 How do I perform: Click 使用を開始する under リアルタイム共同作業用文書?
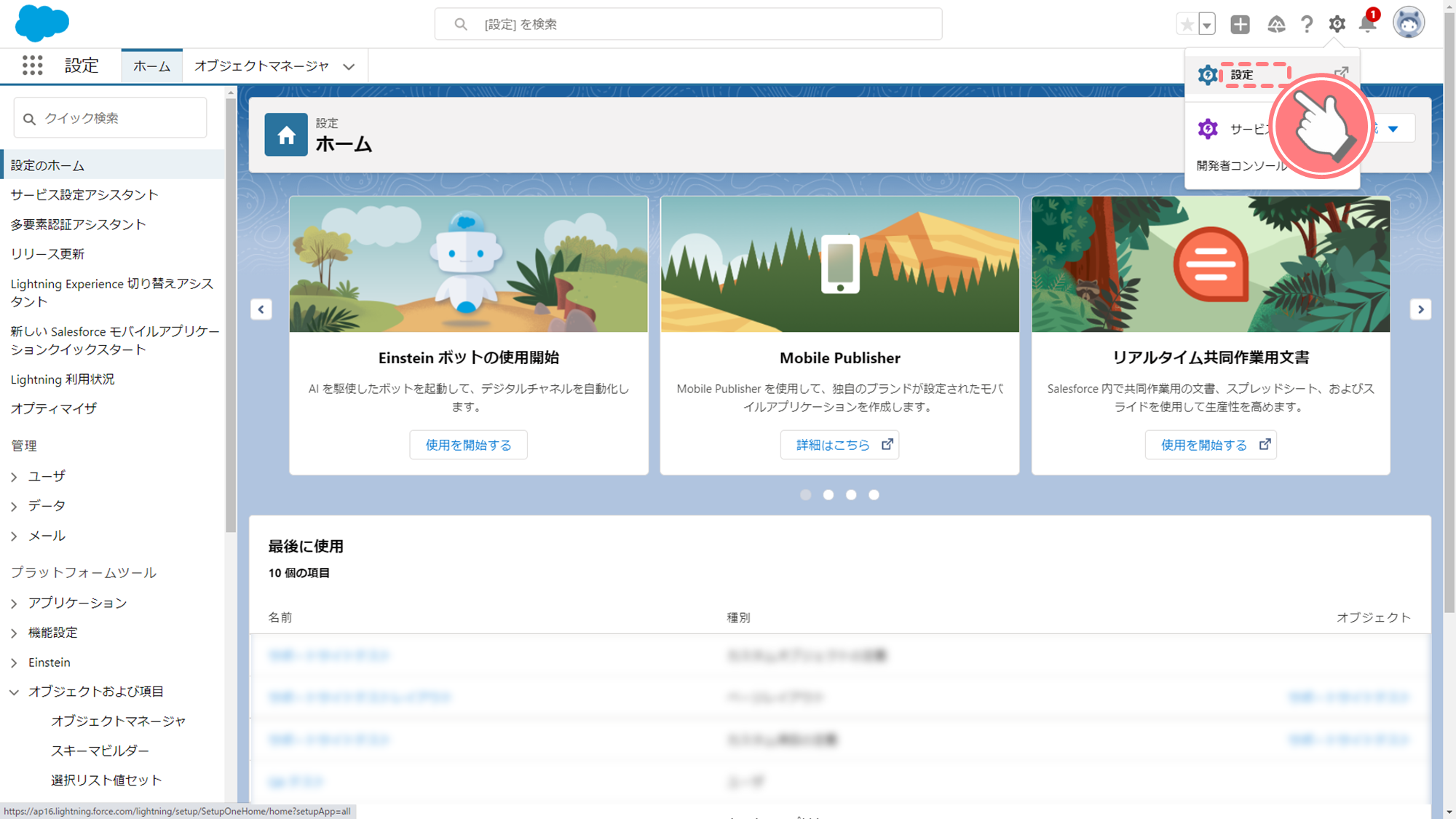pos(1211,445)
